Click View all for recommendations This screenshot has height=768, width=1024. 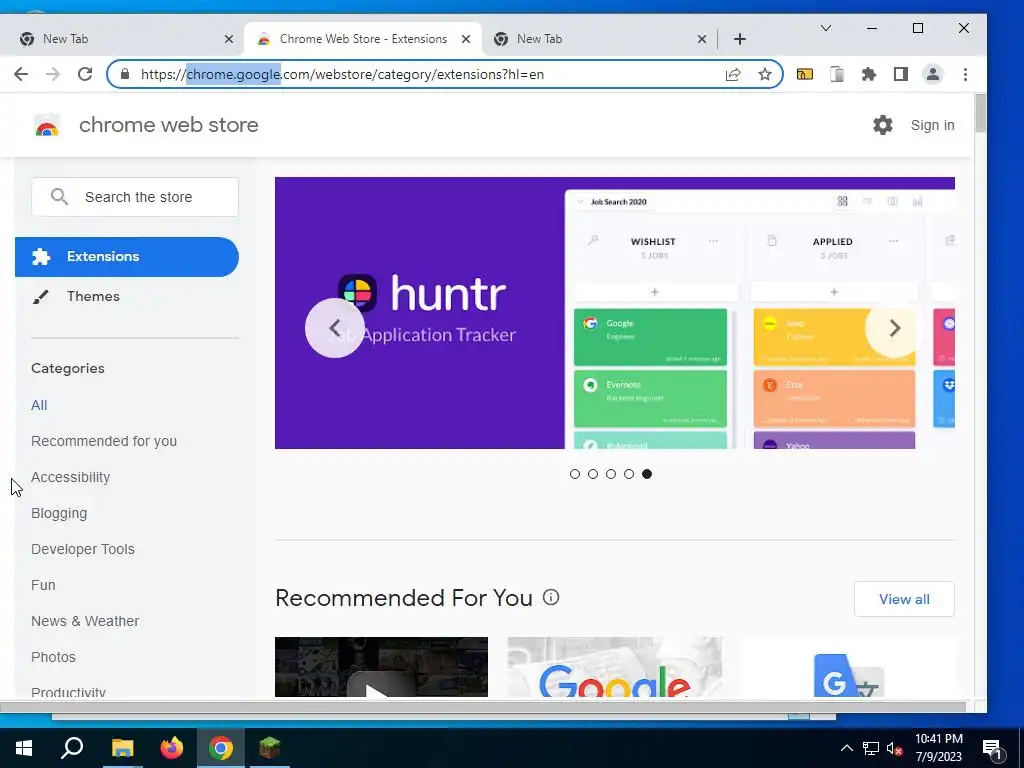[904, 599]
